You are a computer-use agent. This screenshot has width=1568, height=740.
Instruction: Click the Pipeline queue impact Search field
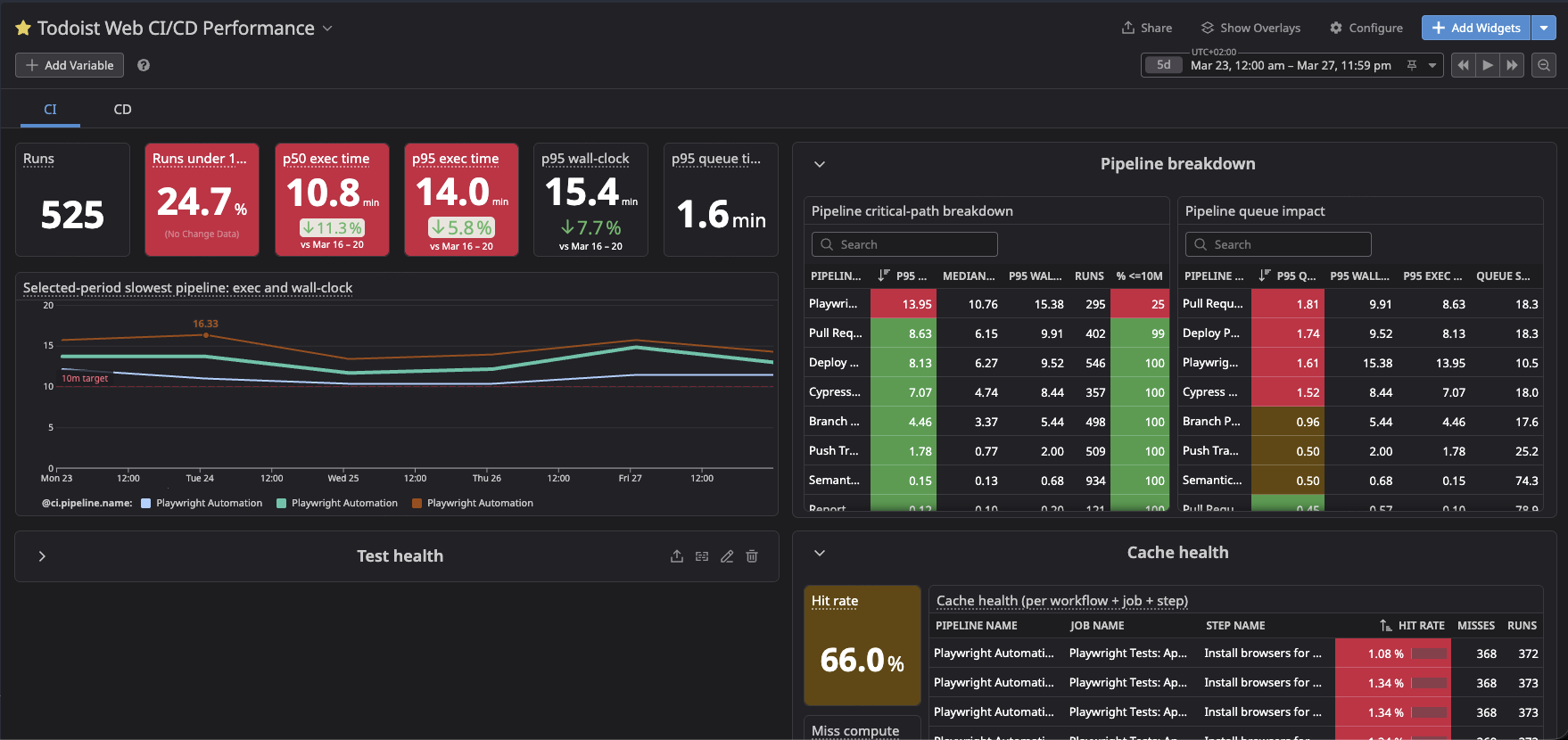(x=1278, y=244)
